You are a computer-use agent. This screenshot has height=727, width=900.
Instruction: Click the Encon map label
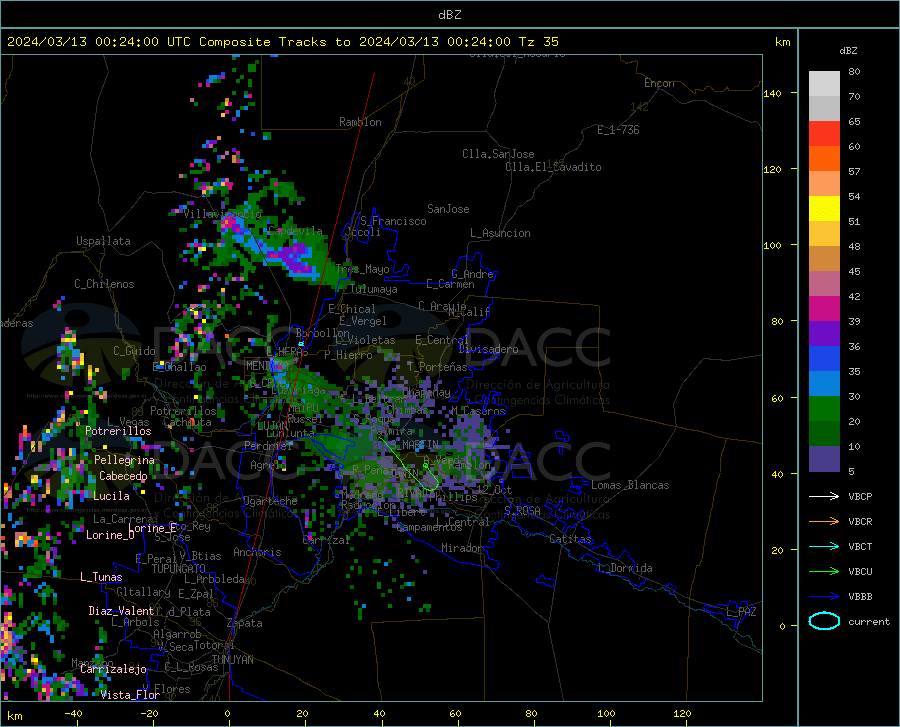tap(659, 83)
